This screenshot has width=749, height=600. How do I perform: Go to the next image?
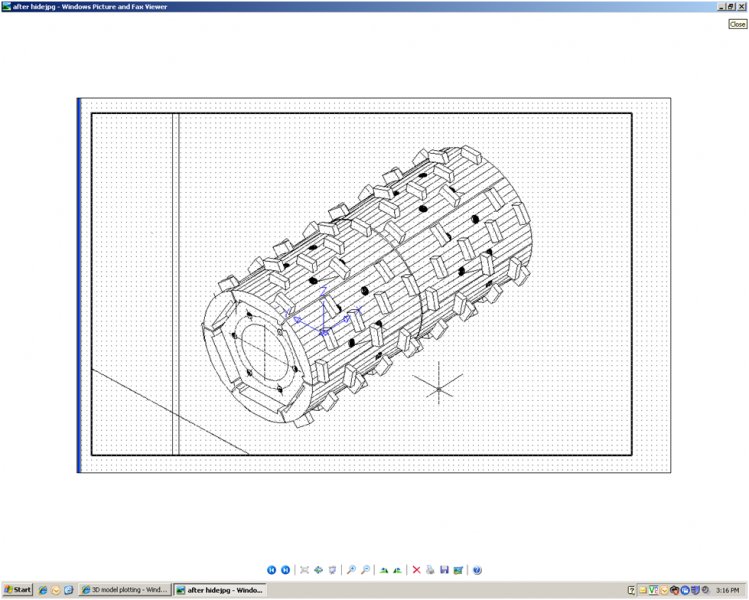285,570
